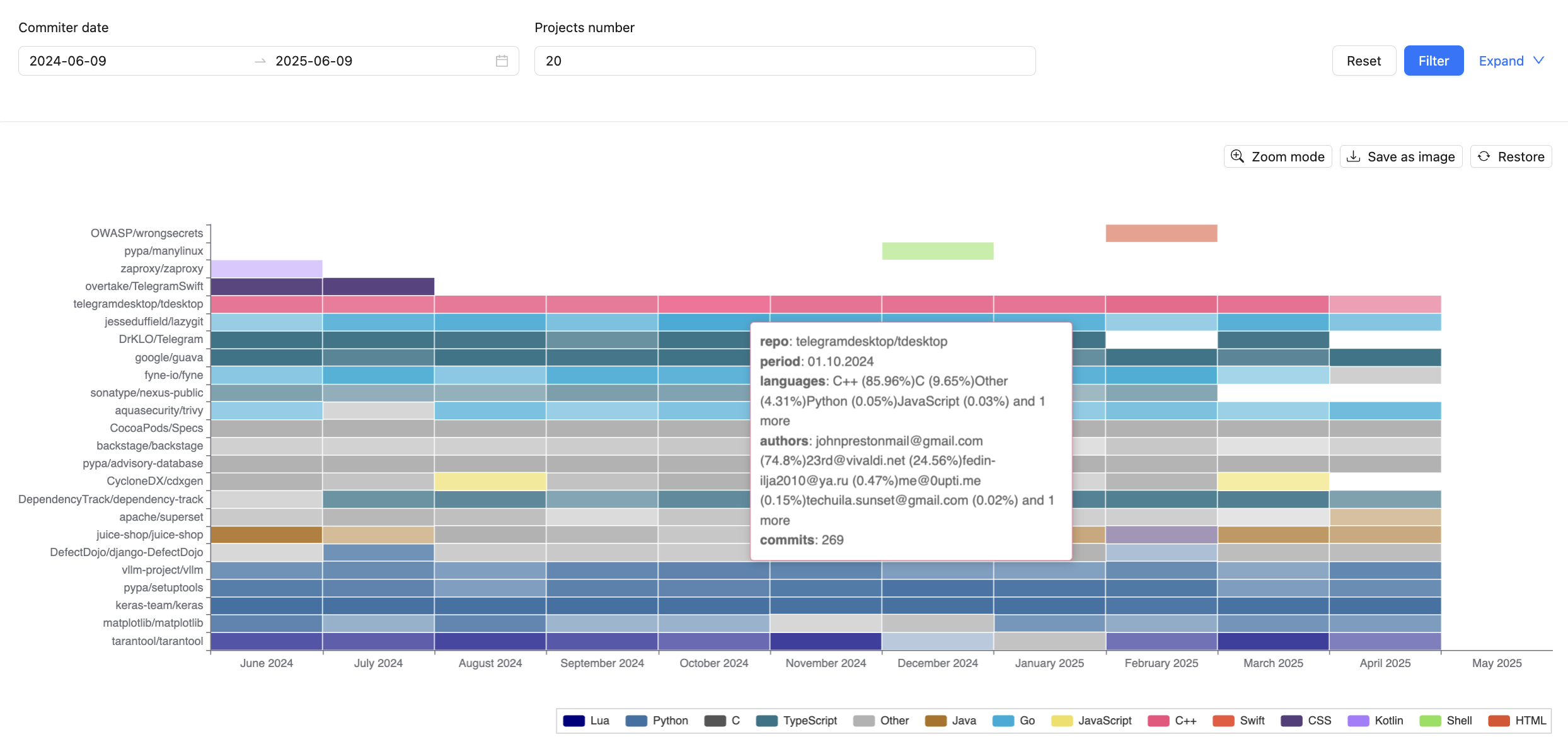Screen dimensions: 1568x749
Task: Click the DrKLO/Telegram axis label
Action: click(x=161, y=339)
